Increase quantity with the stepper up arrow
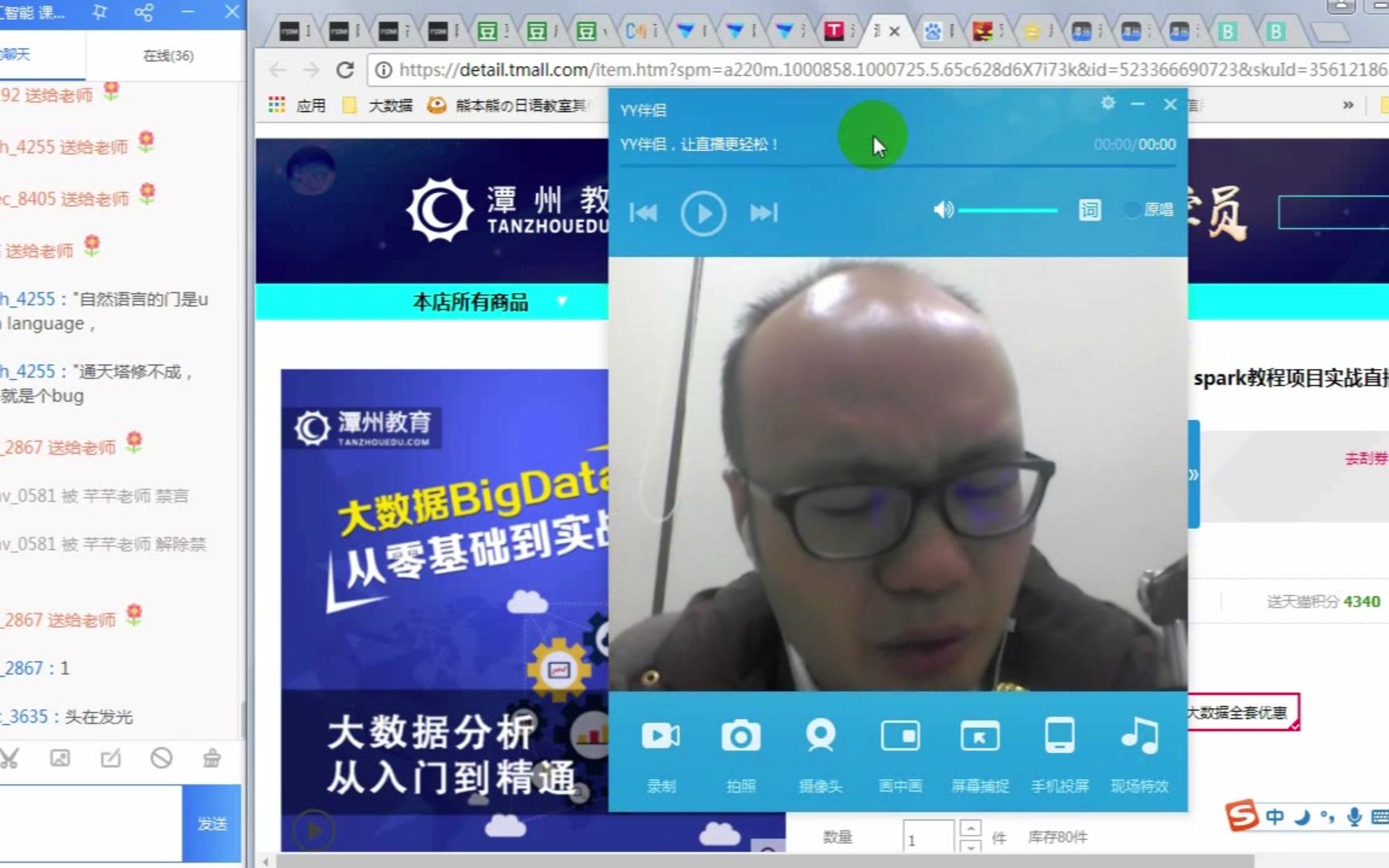This screenshot has height=868, width=1389. (x=972, y=827)
